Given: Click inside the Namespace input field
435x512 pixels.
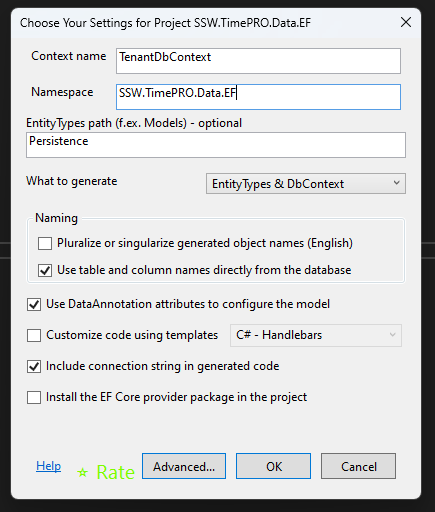Looking at the screenshot, I should click(x=258, y=97).
